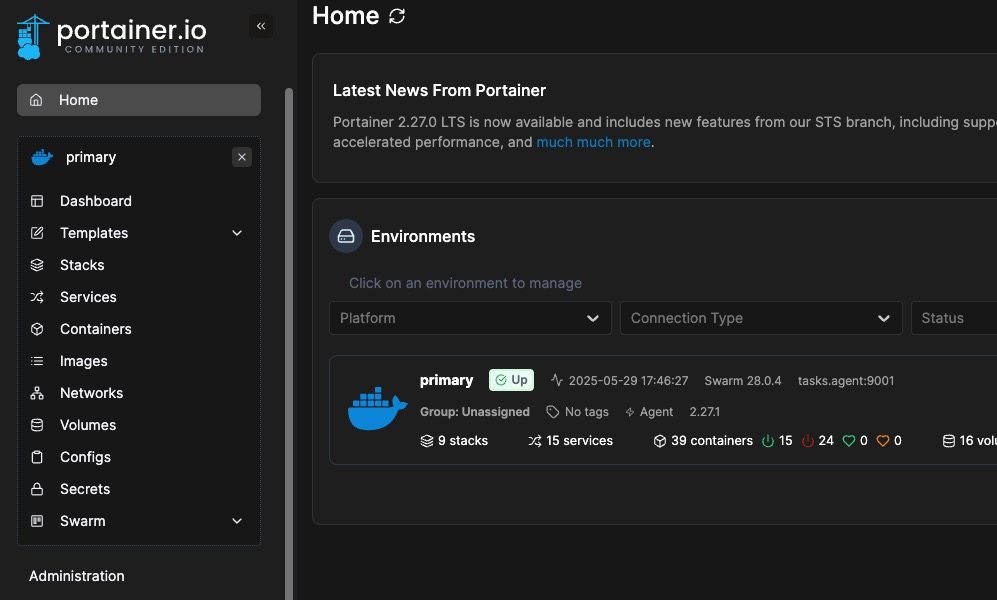Expand the Swarm submenu chevron
Screen dimensions: 997x600
(x=237, y=521)
